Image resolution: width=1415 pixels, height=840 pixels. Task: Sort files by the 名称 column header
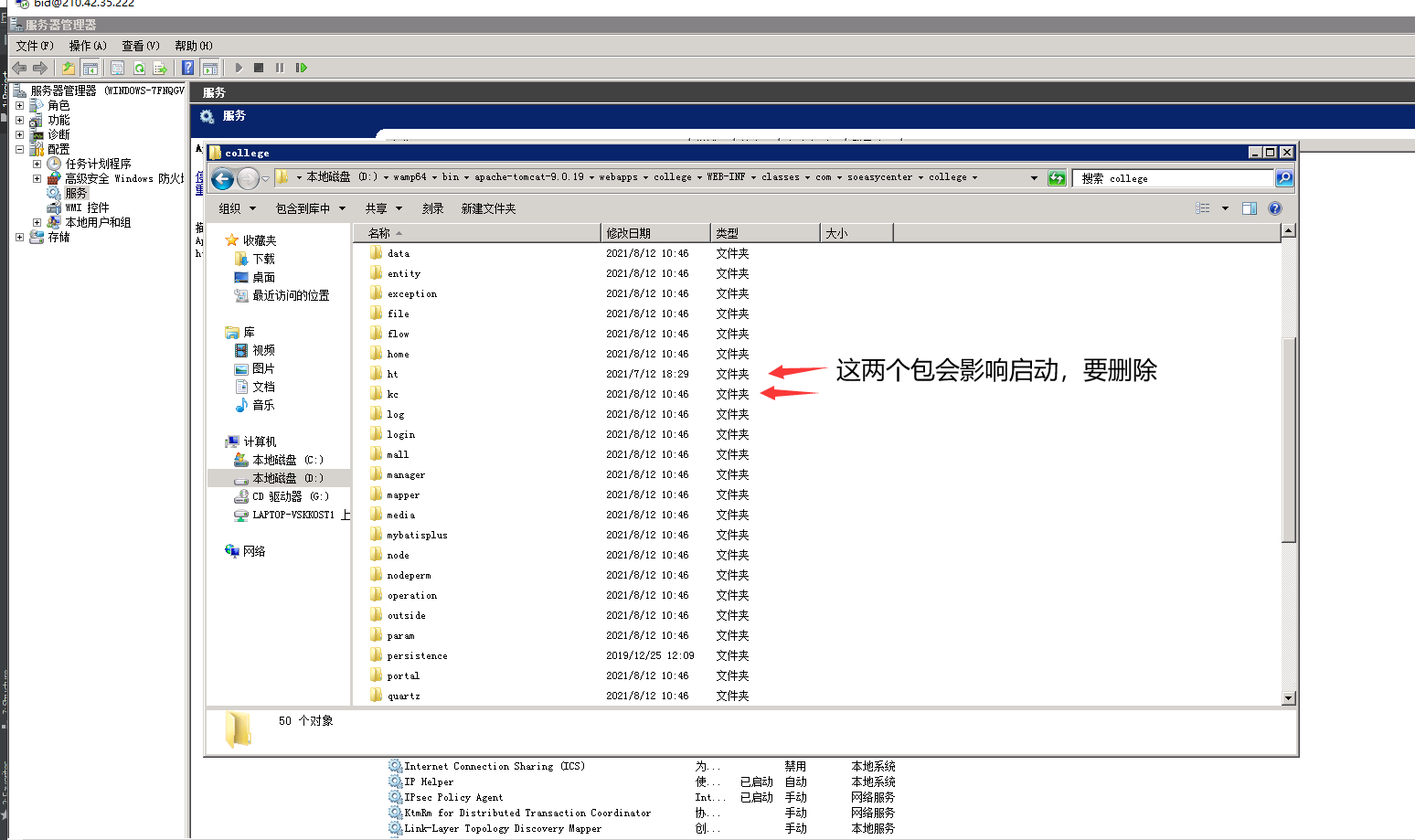(x=475, y=233)
